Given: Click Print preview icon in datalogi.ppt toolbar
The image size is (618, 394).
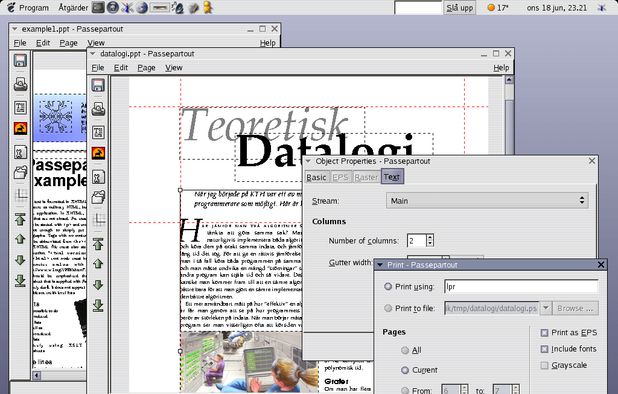Looking at the screenshot, I should [98, 109].
